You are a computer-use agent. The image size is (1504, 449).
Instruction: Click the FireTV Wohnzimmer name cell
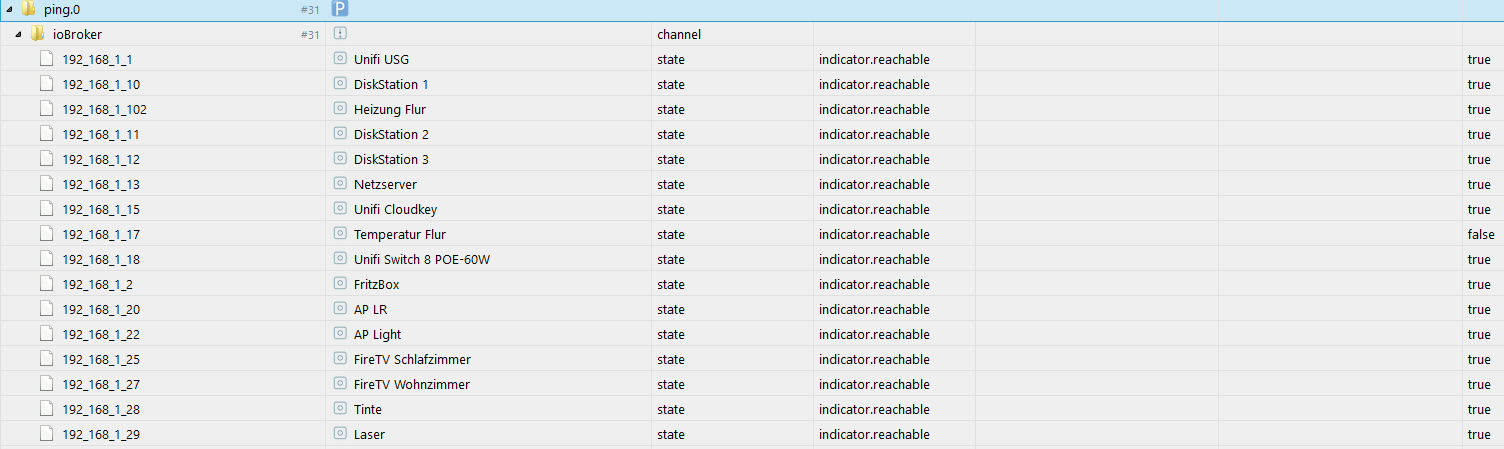(411, 384)
